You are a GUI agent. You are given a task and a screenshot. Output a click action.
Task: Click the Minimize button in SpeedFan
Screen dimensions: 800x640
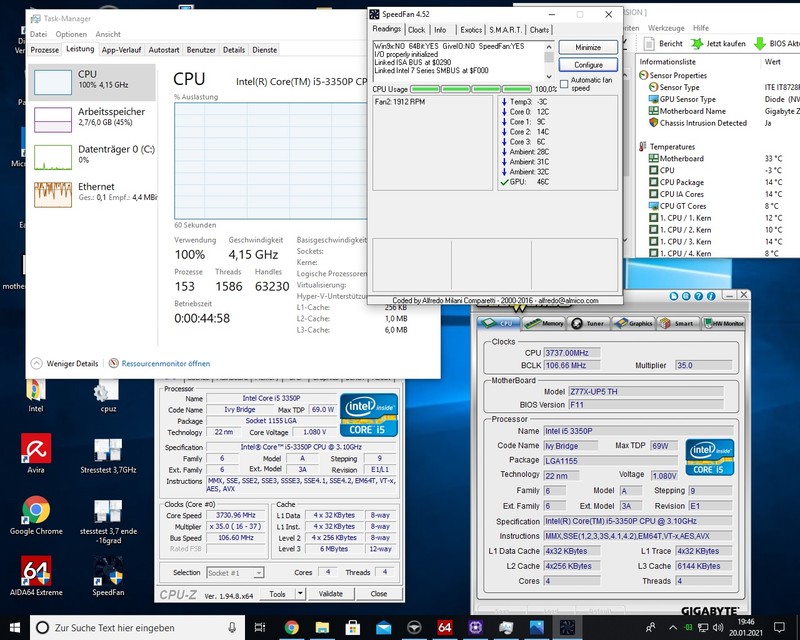(588, 47)
